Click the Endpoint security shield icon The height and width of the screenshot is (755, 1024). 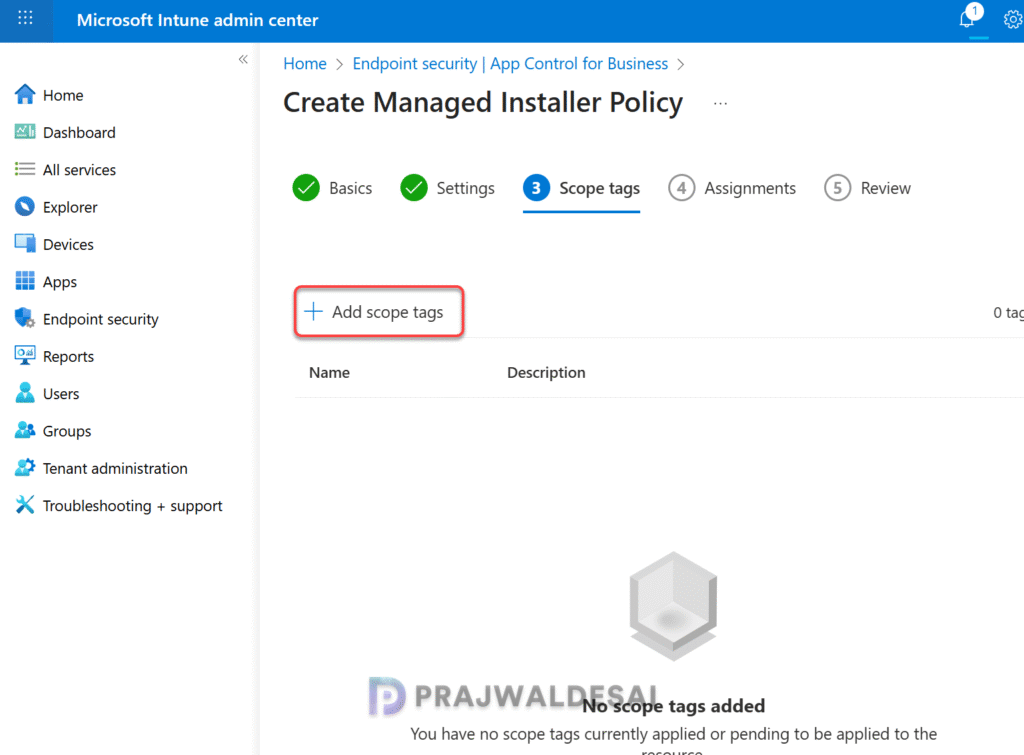click(25, 318)
